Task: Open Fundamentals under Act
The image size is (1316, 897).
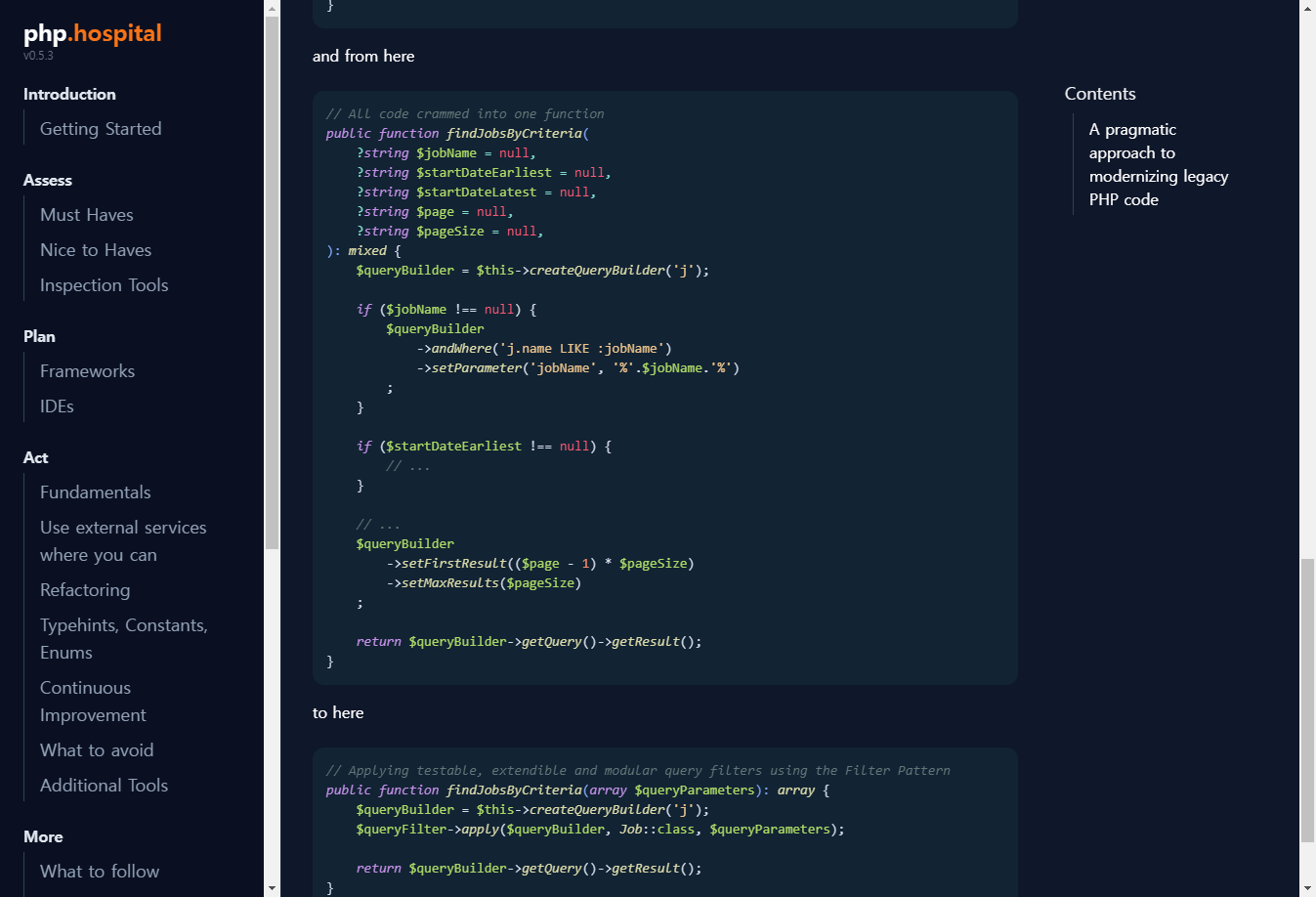Action: [95, 492]
